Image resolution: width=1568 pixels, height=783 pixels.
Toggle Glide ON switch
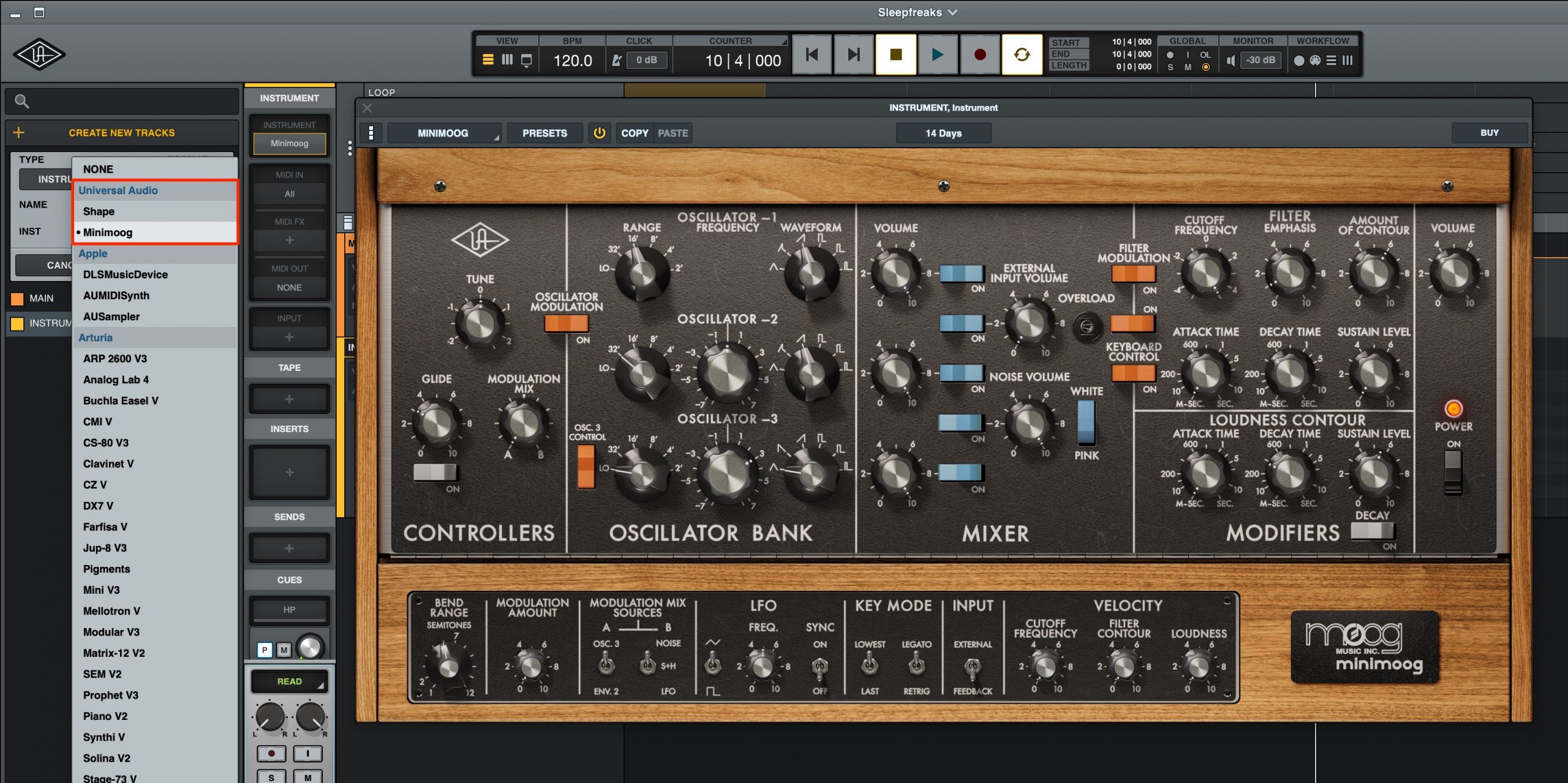435,472
